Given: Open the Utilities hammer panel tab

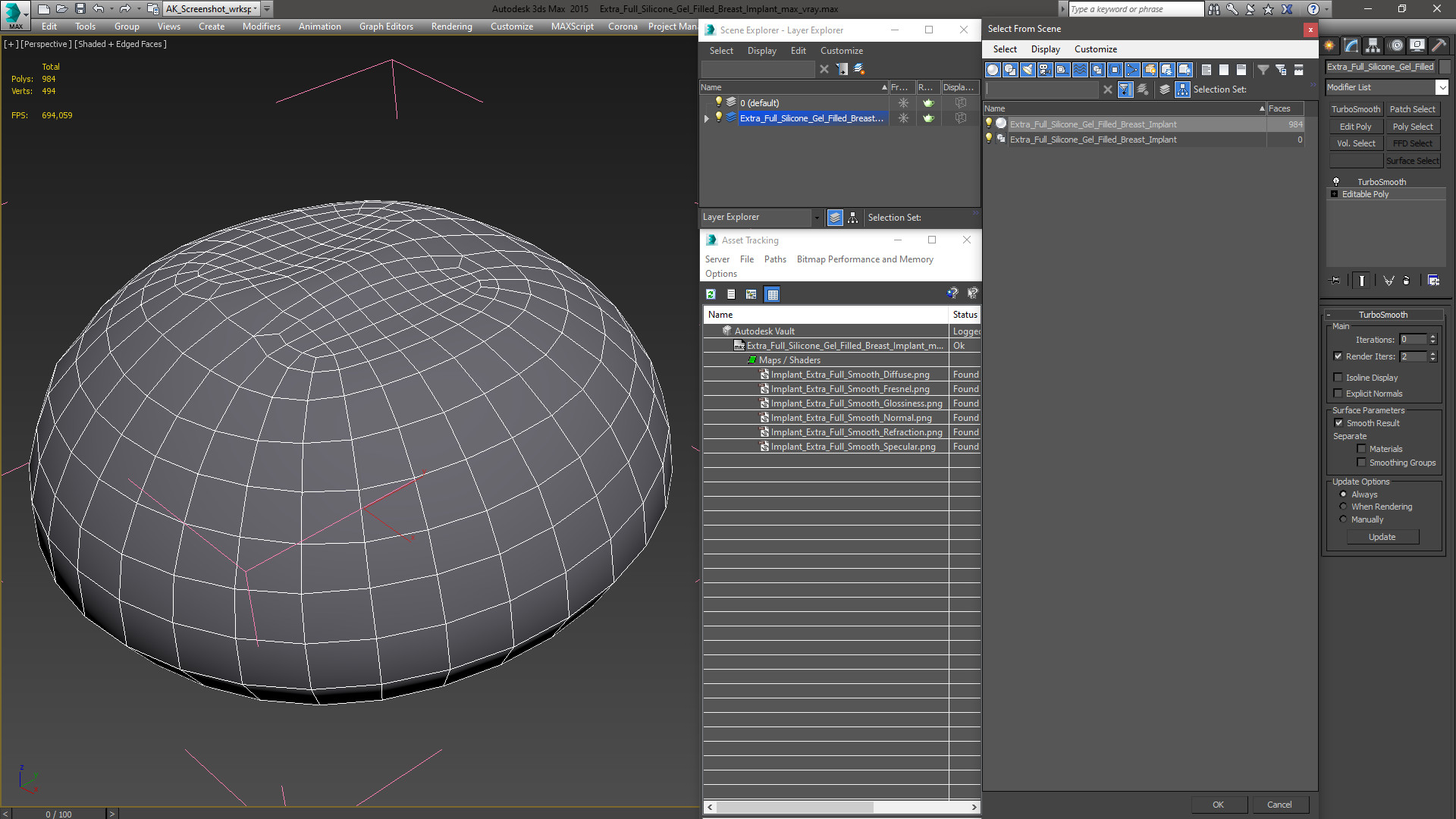Looking at the screenshot, I should (x=1439, y=45).
